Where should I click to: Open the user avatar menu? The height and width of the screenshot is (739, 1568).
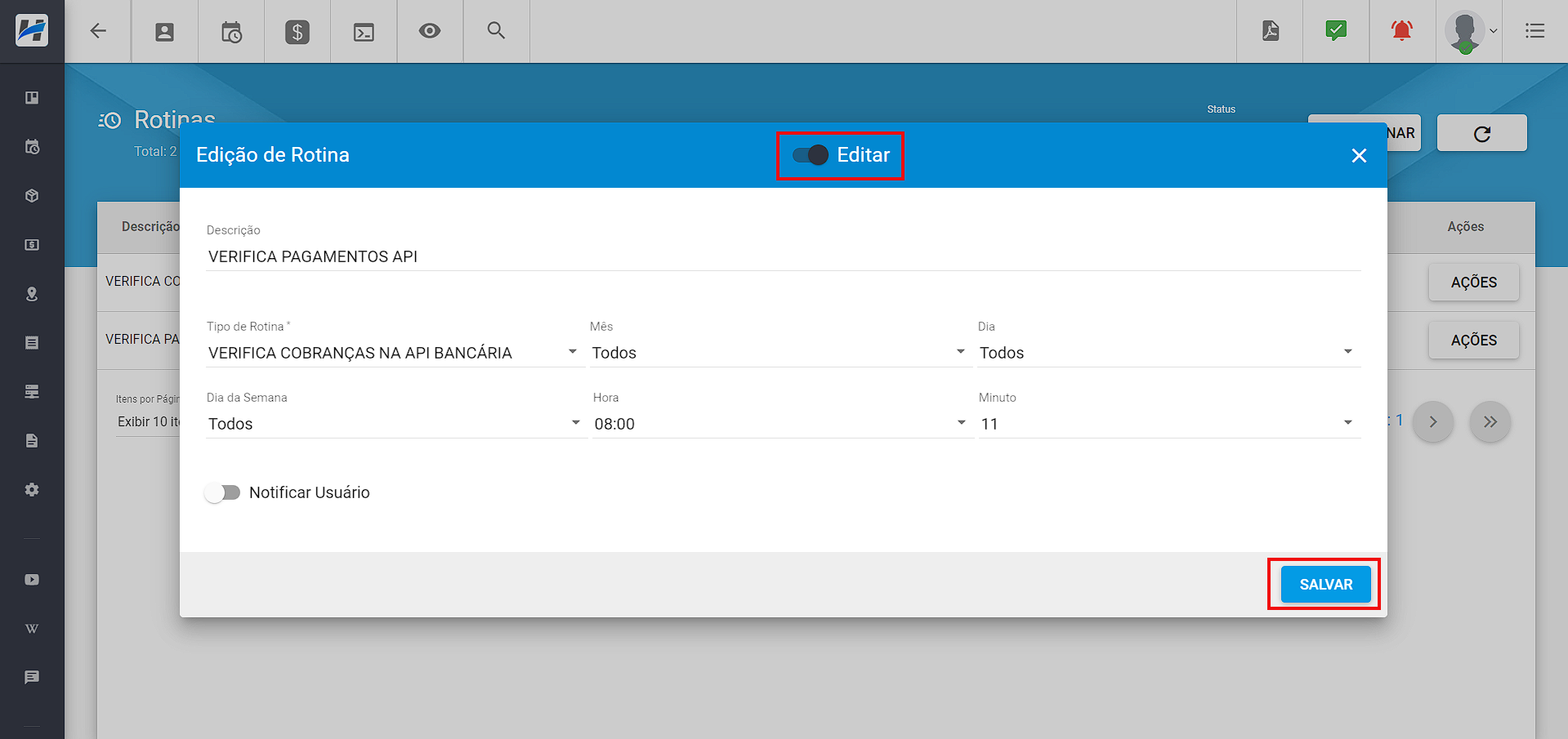1469,32
